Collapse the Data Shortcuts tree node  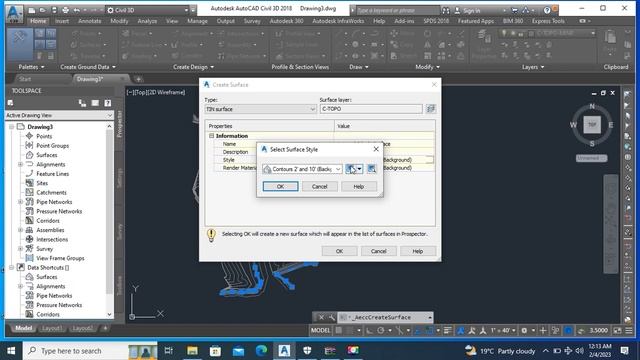coord(11,268)
